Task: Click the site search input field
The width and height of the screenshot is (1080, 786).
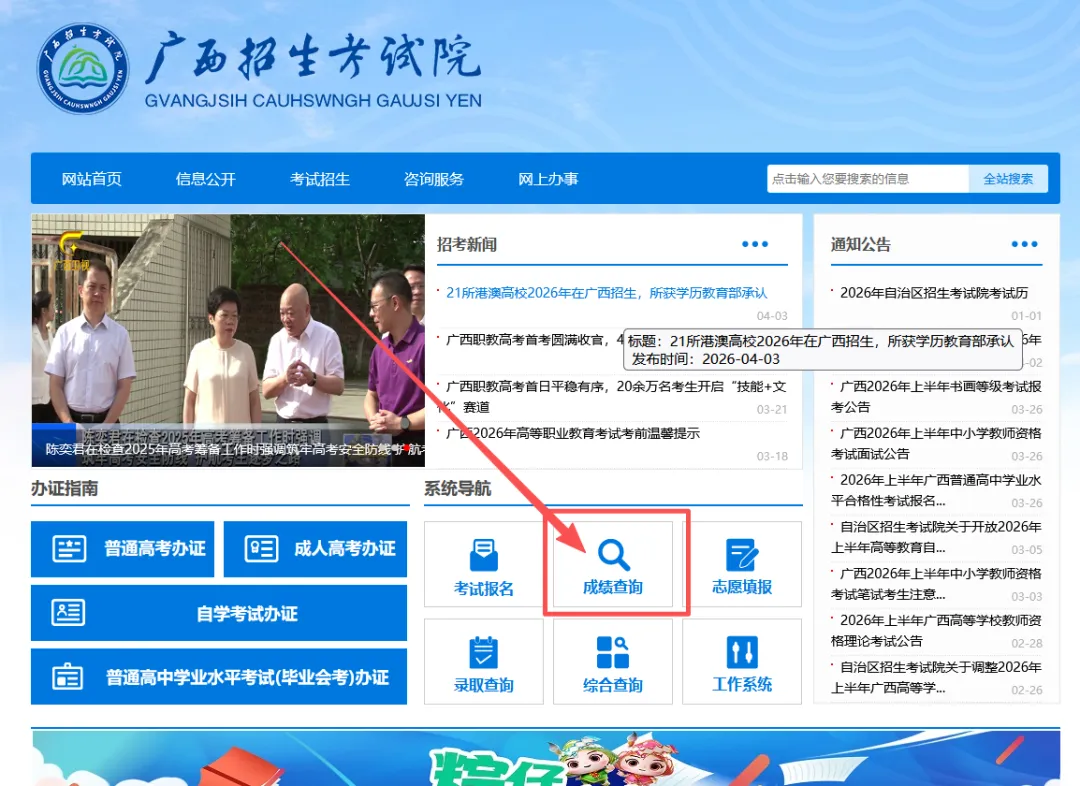Action: click(867, 179)
